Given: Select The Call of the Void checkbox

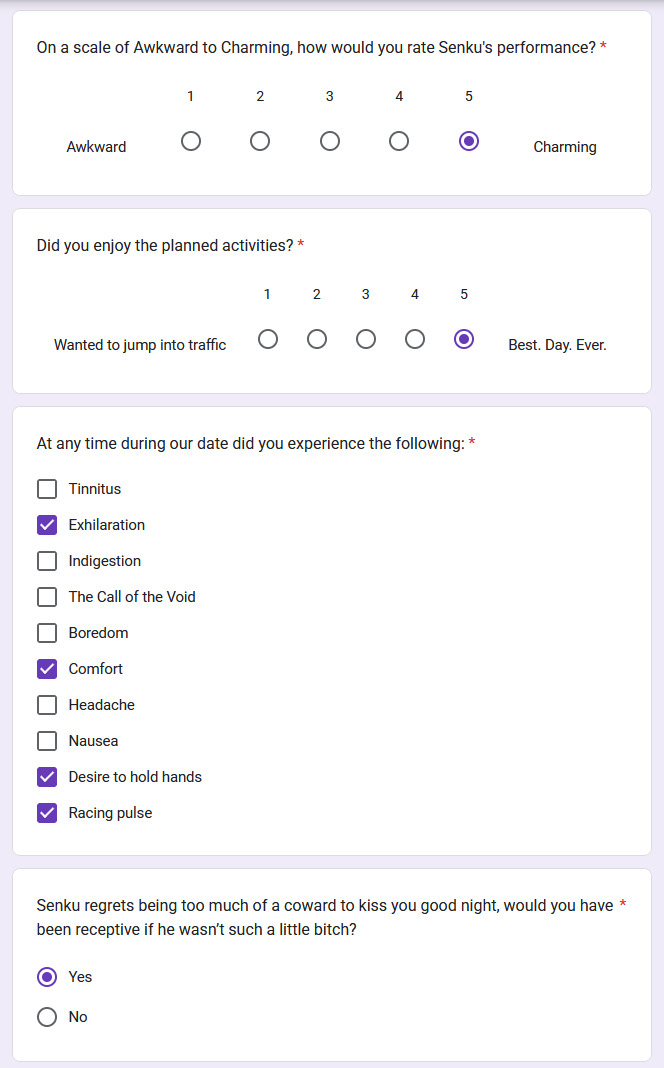Looking at the screenshot, I should coord(47,597).
